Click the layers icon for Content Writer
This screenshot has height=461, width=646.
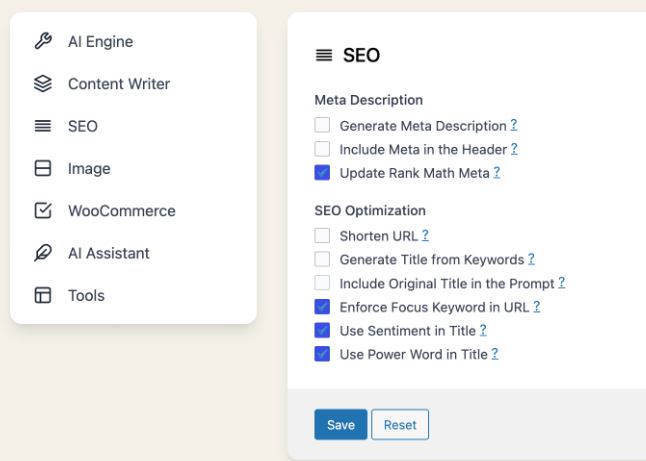click(43, 84)
